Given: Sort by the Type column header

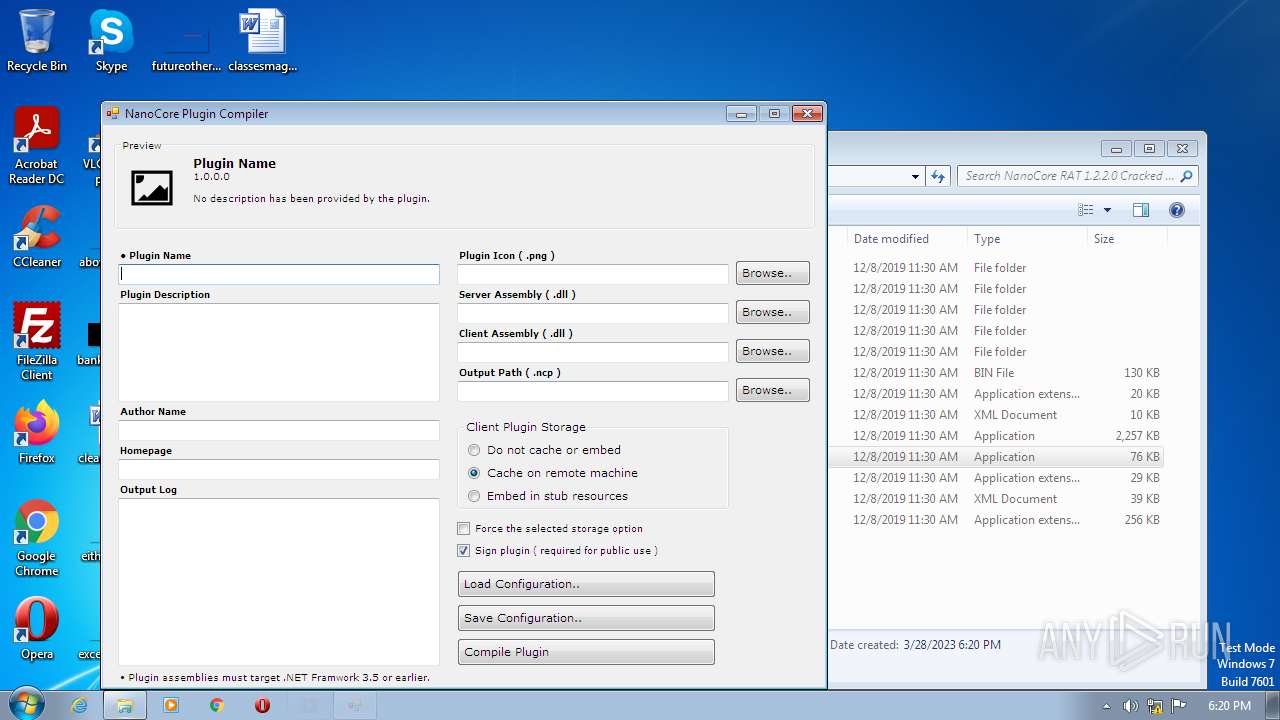Looking at the screenshot, I should tap(1027, 239).
